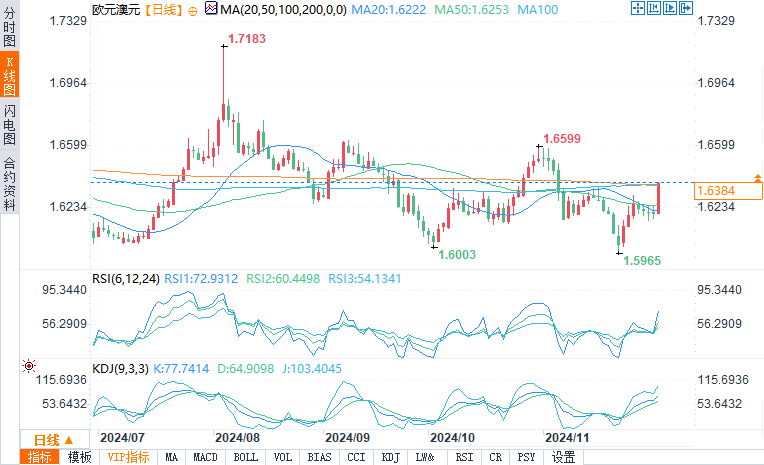Viewport: 764px width, 465px height.
Task: Apply PSY indicator
Action: [x=526, y=457]
